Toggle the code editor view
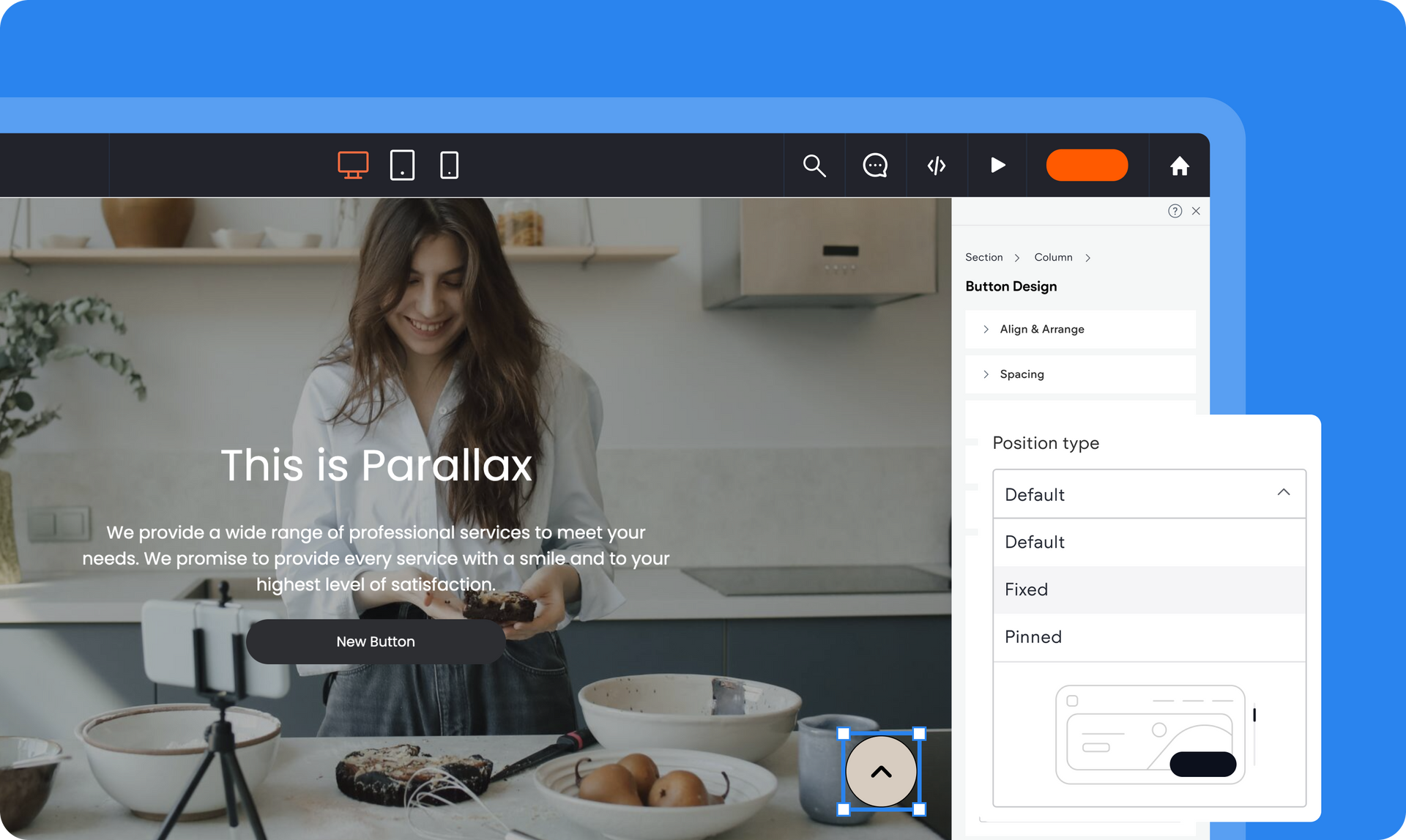Screen dimensions: 1406x840 point(936,165)
